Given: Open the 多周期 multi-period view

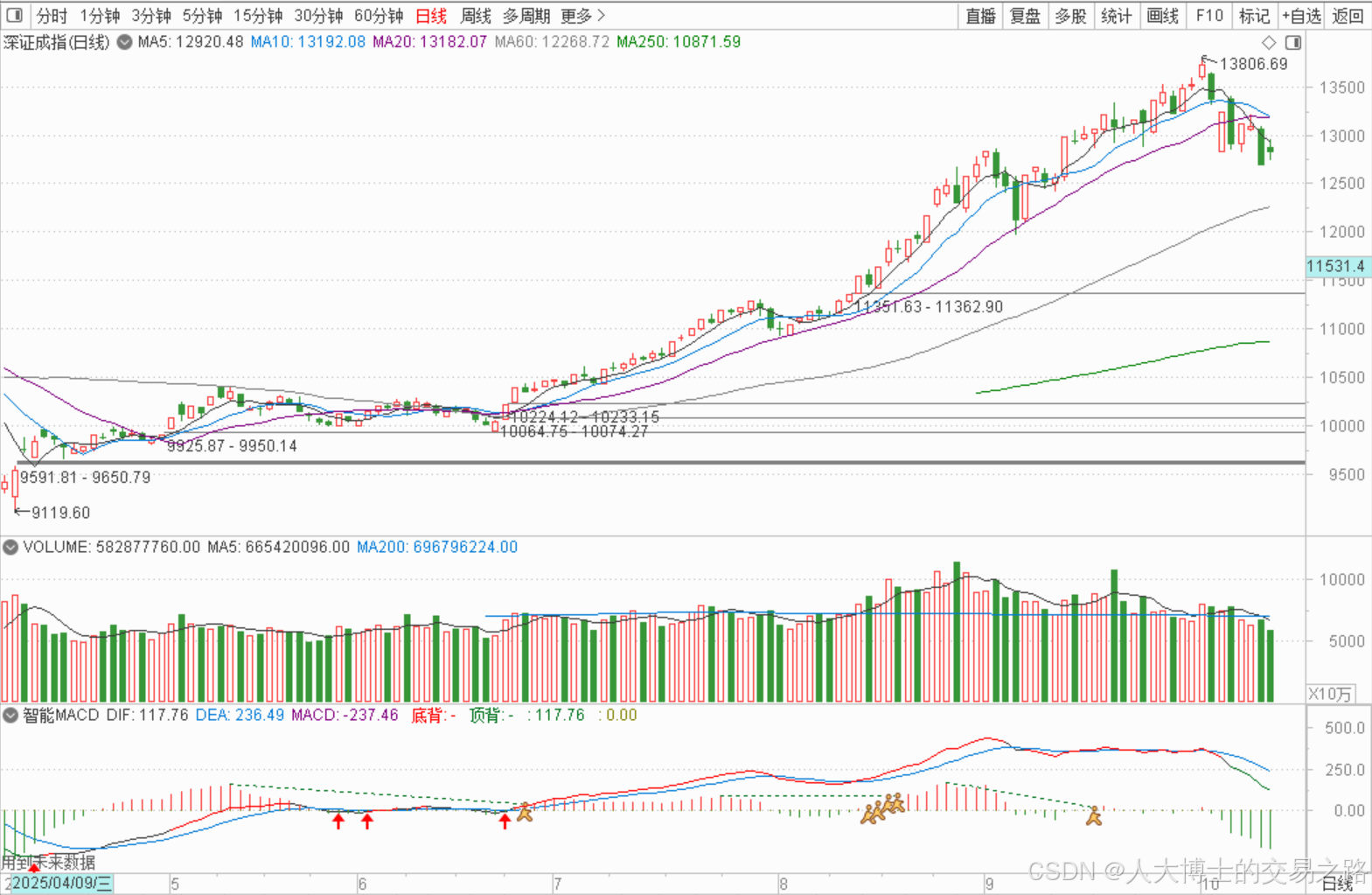Looking at the screenshot, I should coord(526,16).
